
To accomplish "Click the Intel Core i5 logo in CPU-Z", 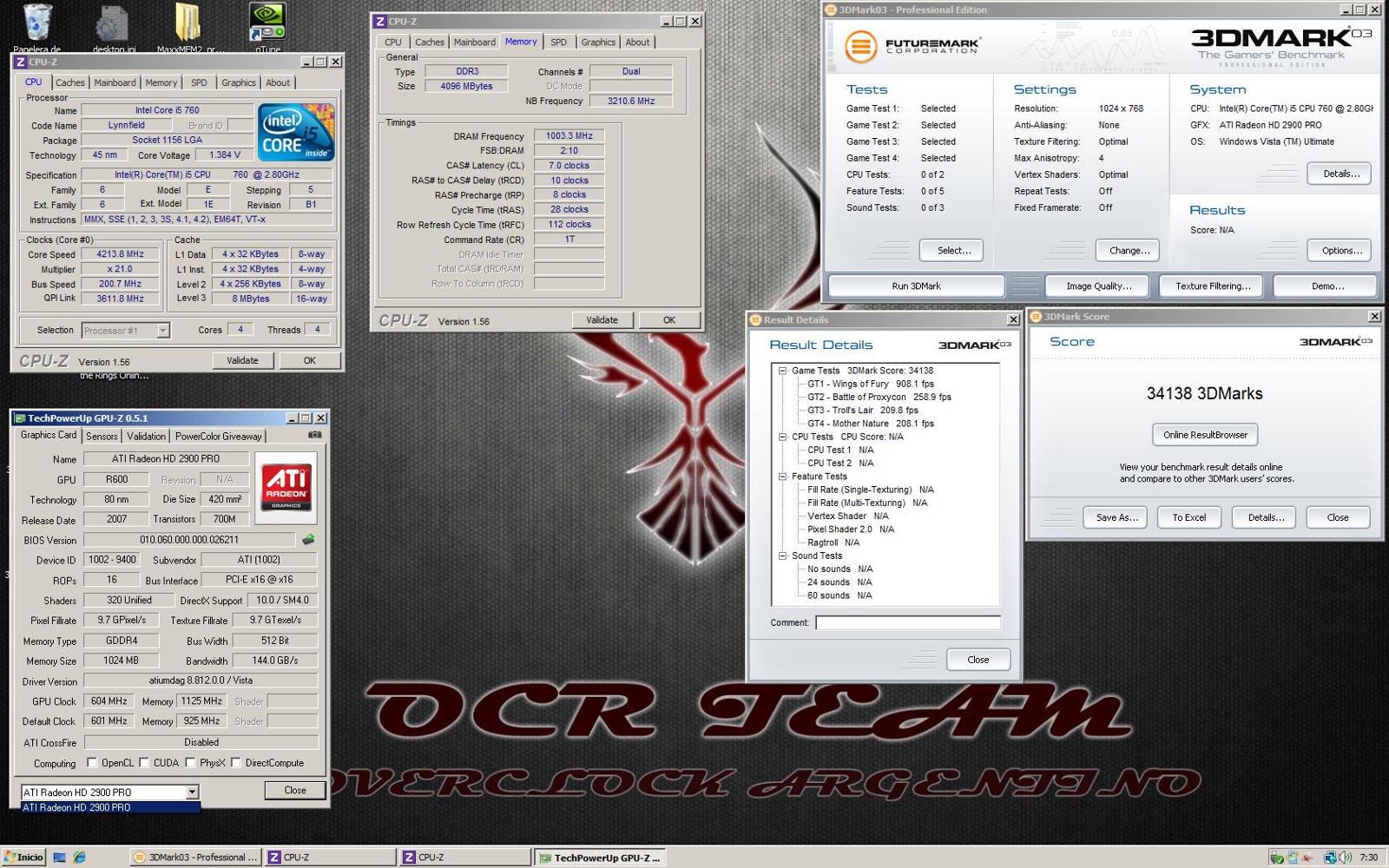I will (x=297, y=132).
